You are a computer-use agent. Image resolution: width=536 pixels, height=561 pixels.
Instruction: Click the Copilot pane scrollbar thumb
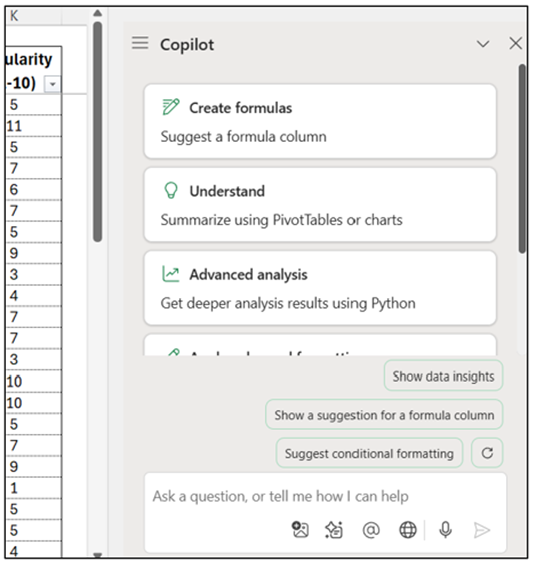pyautogui.click(x=522, y=159)
